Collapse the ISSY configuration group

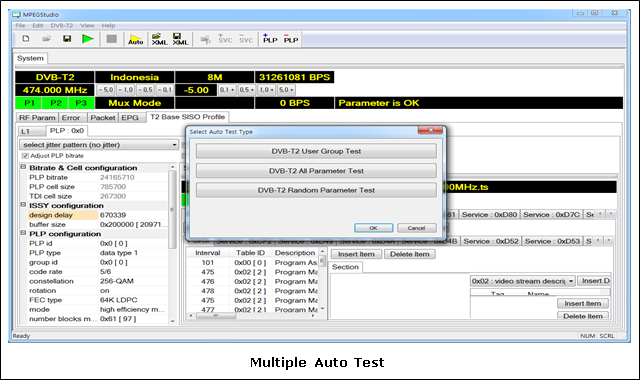23,205
